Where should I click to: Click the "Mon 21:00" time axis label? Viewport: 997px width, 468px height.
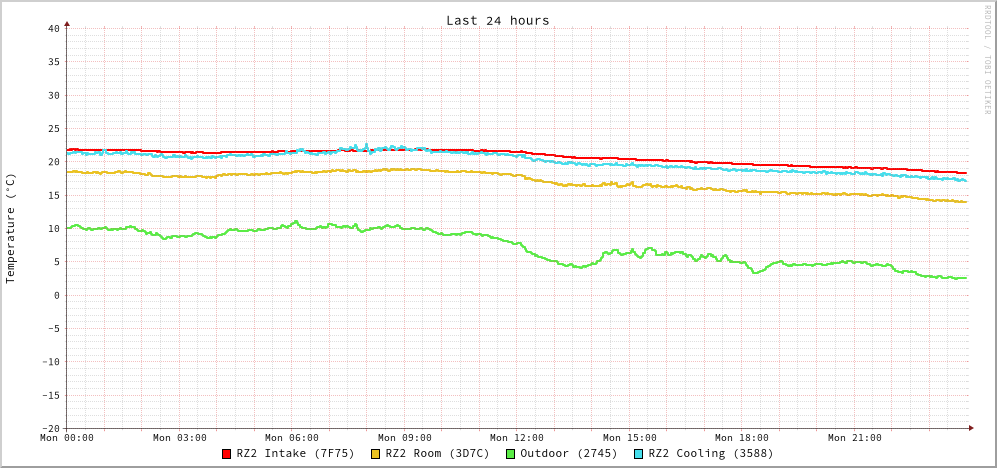855,438
